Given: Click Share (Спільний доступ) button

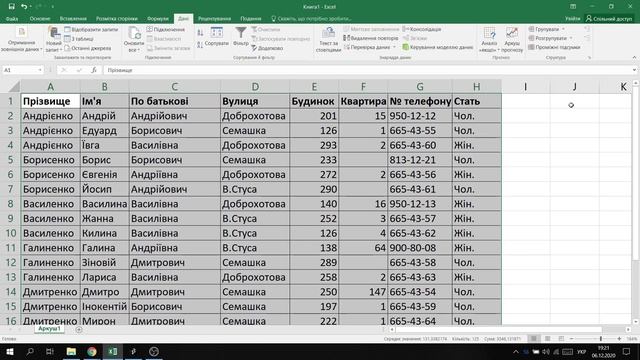Looking at the screenshot, I should pos(609,19).
